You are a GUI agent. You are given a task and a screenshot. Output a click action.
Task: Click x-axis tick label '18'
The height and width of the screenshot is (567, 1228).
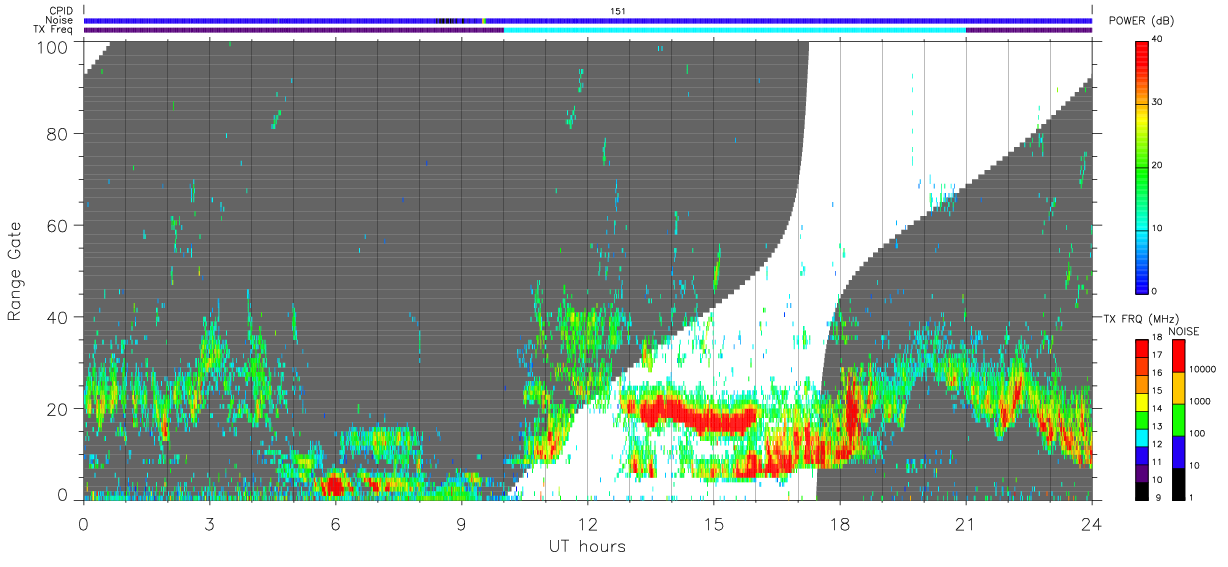pos(840,523)
